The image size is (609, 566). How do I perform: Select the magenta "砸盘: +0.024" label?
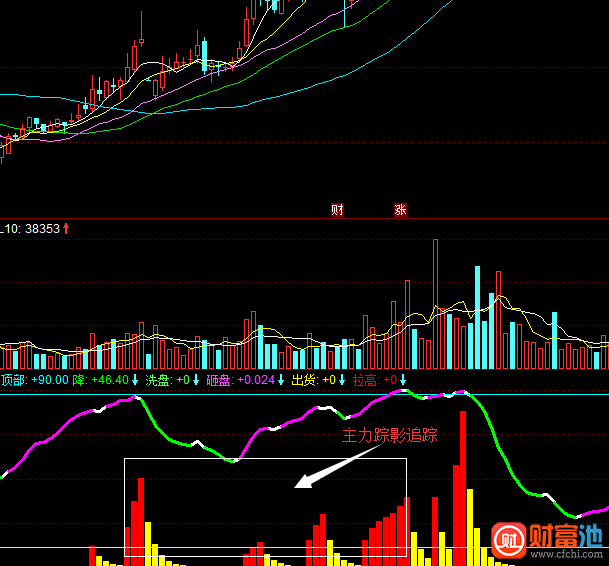[x=240, y=380]
